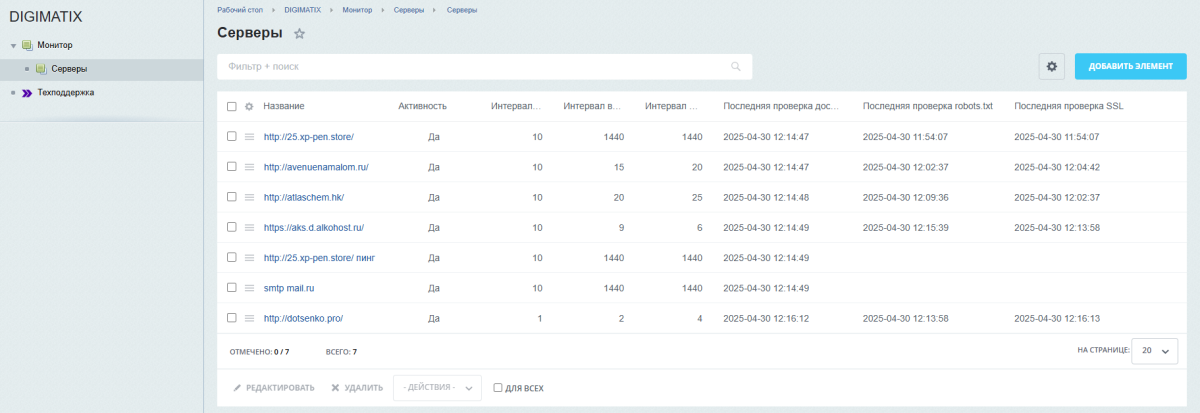
Task: Open the Действия actions dropdown
Action: coord(438,388)
